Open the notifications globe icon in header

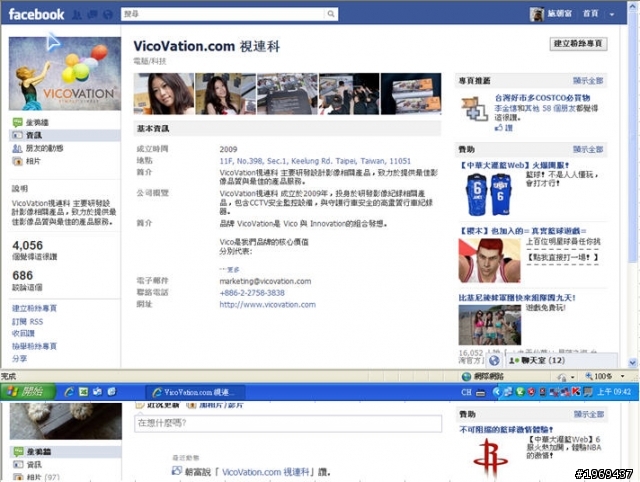tap(108, 15)
